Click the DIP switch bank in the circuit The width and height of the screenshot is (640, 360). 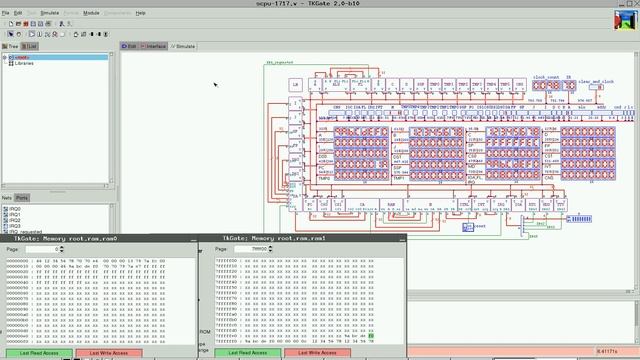(579, 219)
